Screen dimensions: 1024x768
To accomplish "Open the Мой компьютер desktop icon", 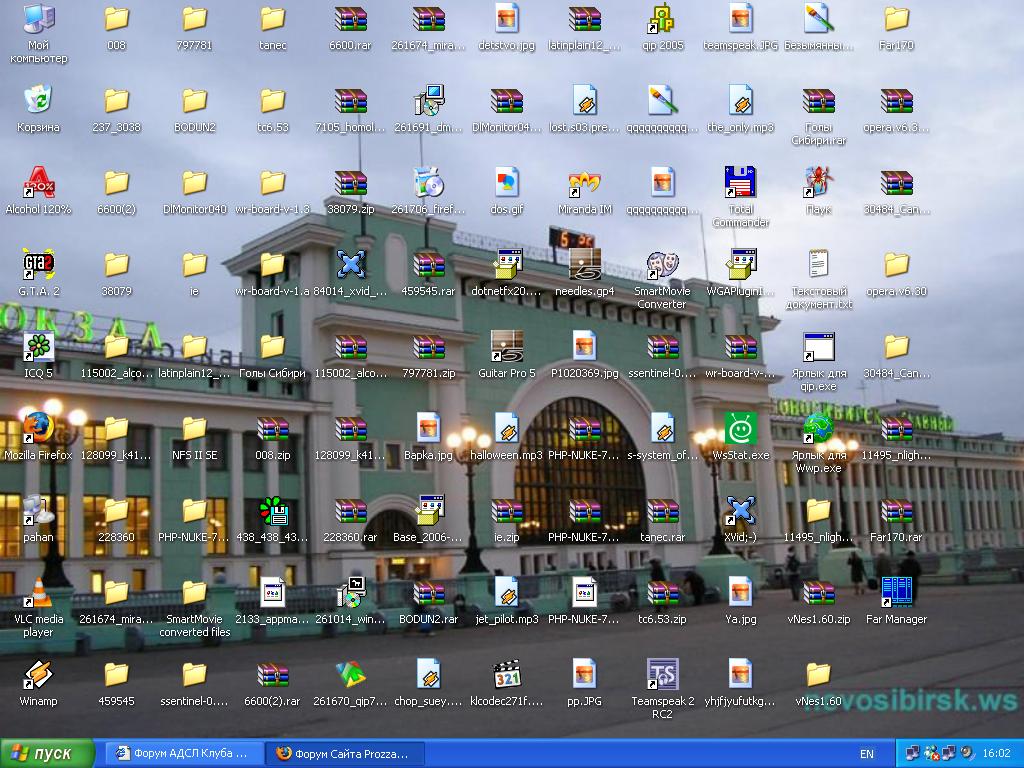I will coord(39,20).
